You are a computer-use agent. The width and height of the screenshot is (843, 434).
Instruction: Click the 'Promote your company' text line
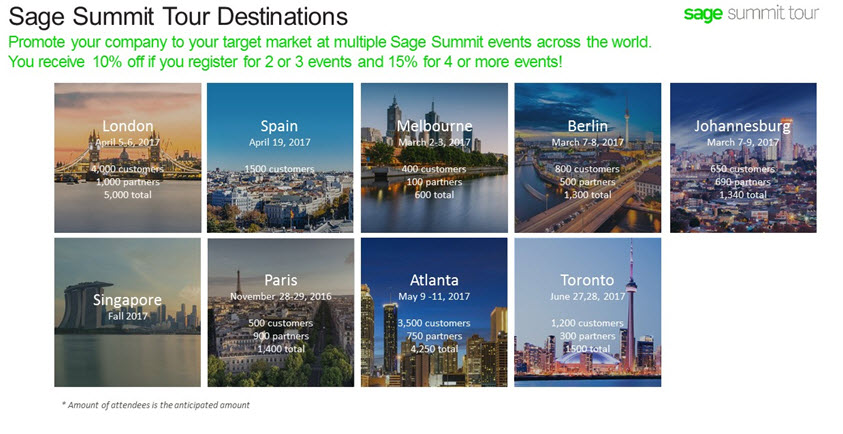click(x=330, y=42)
